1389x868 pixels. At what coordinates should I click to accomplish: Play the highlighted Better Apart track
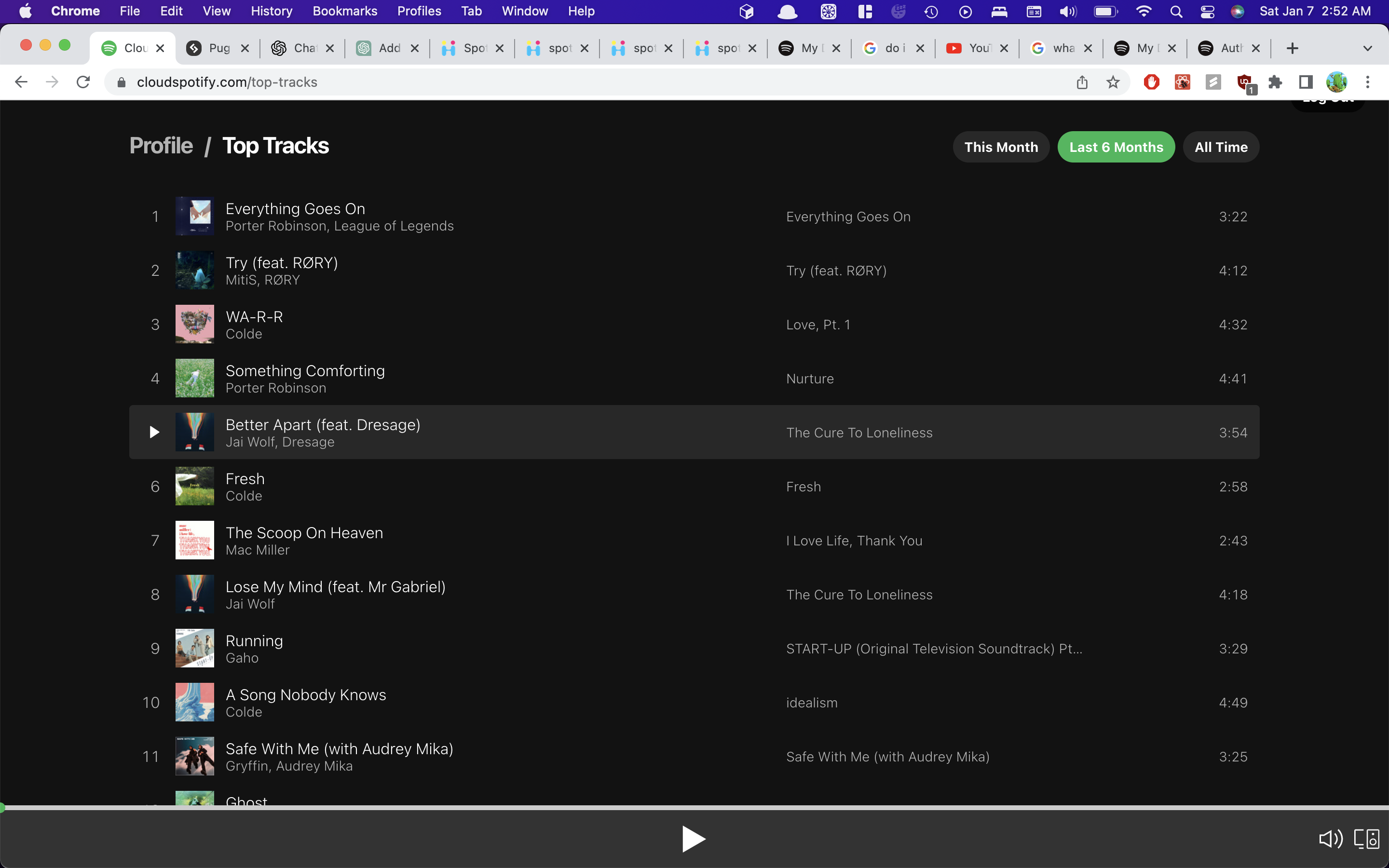pyautogui.click(x=154, y=432)
